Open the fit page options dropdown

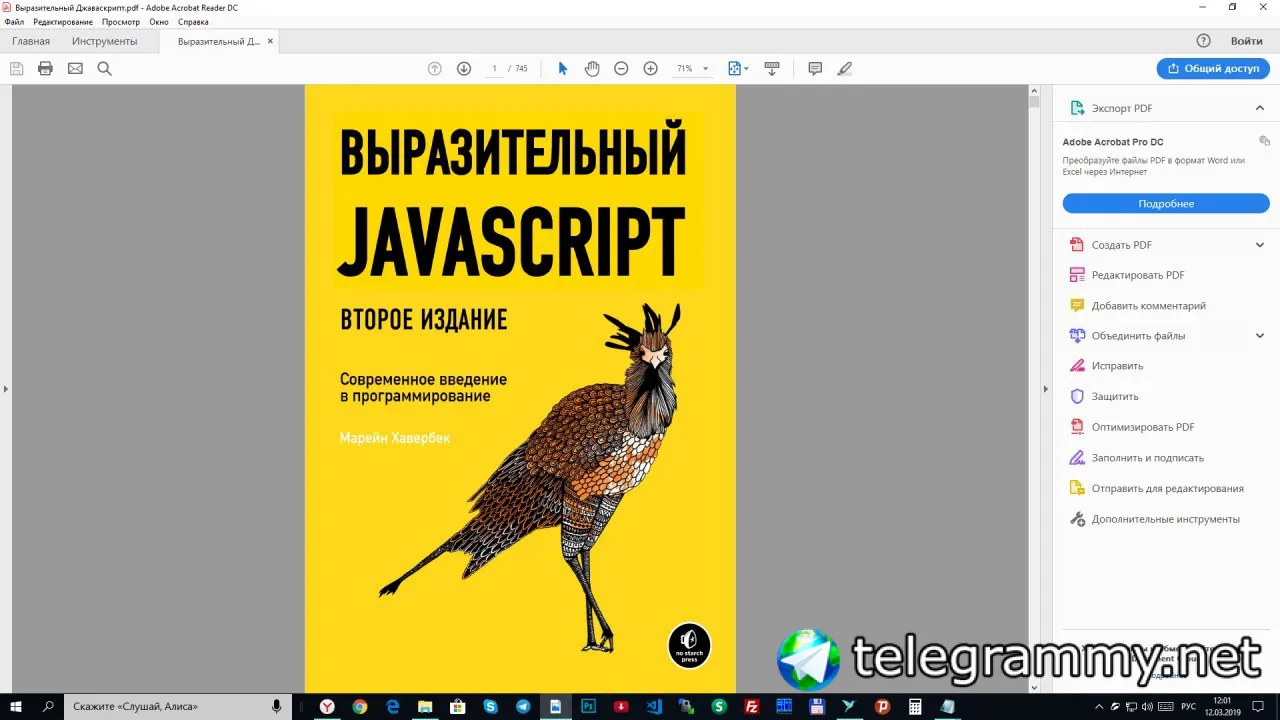(x=738, y=68)
